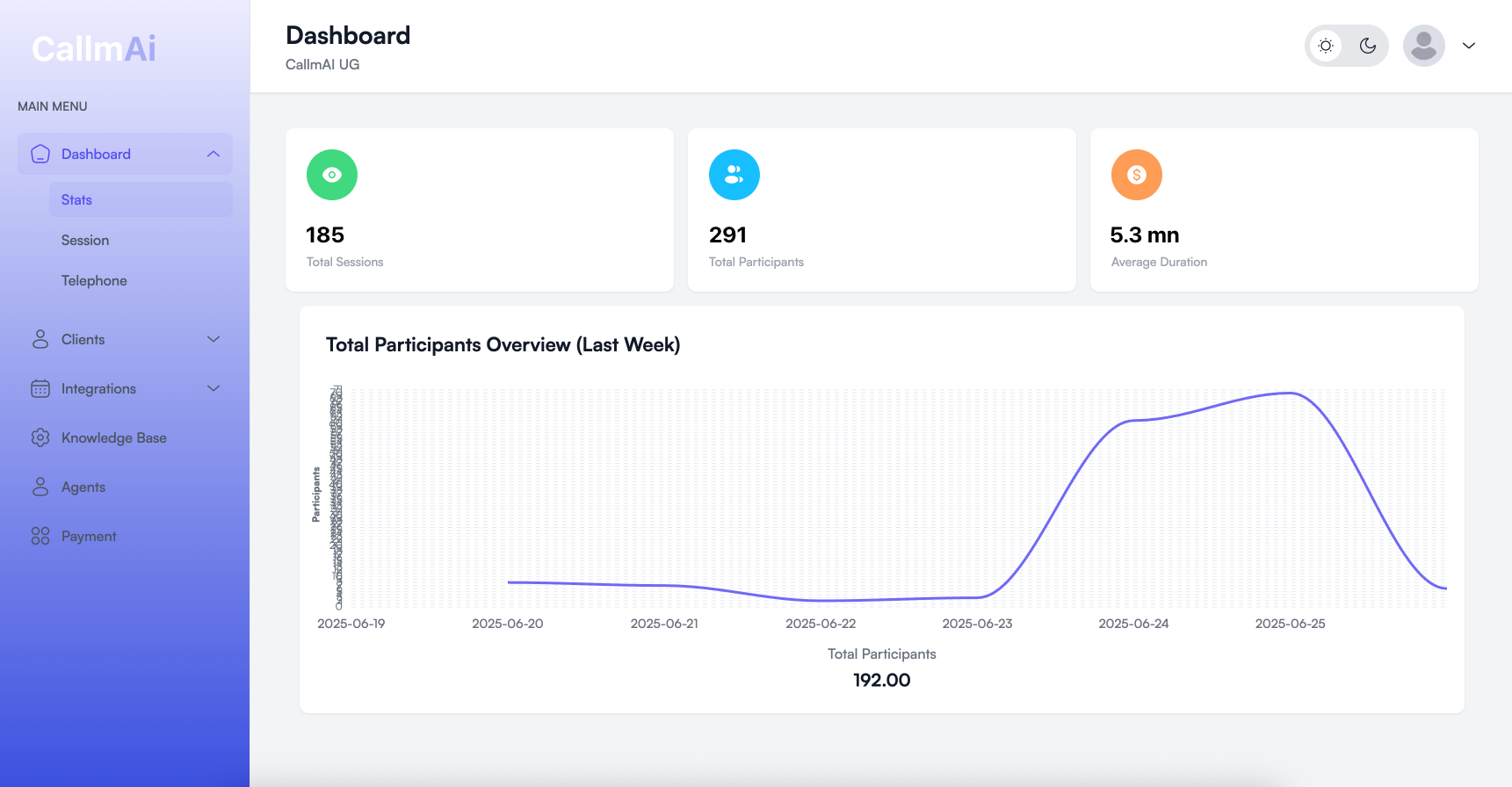Click the Payment grid icon
The height and width of the screenshot is (787, 1512).
[40, 537]
